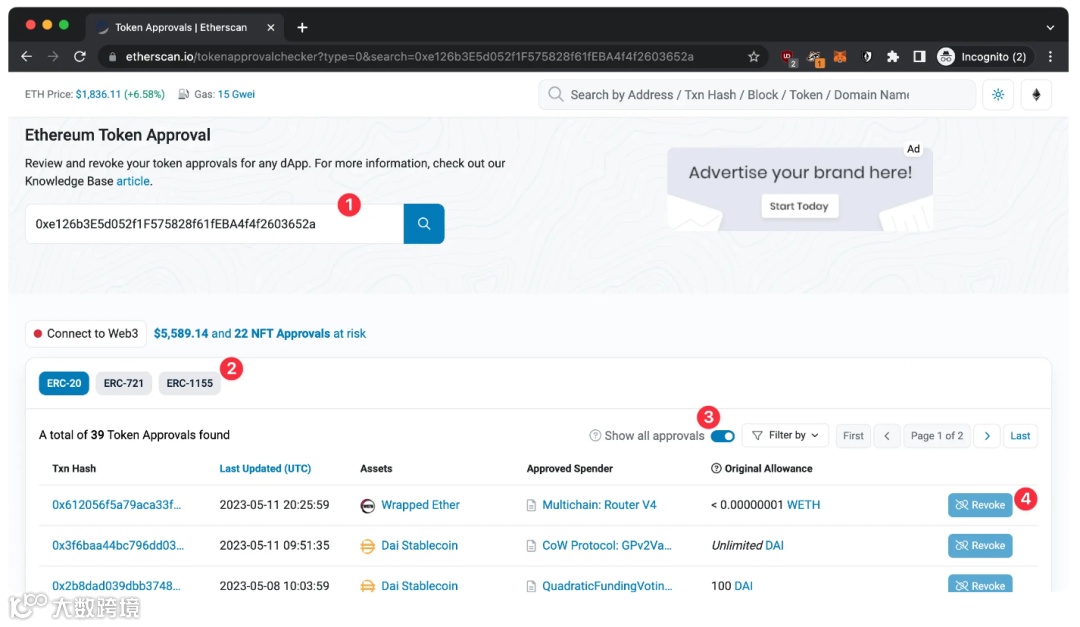This screenshot has height=627, width=1080.
Task: Click the ETH price $1,836.11 link
Action: (x=98, y=94)
